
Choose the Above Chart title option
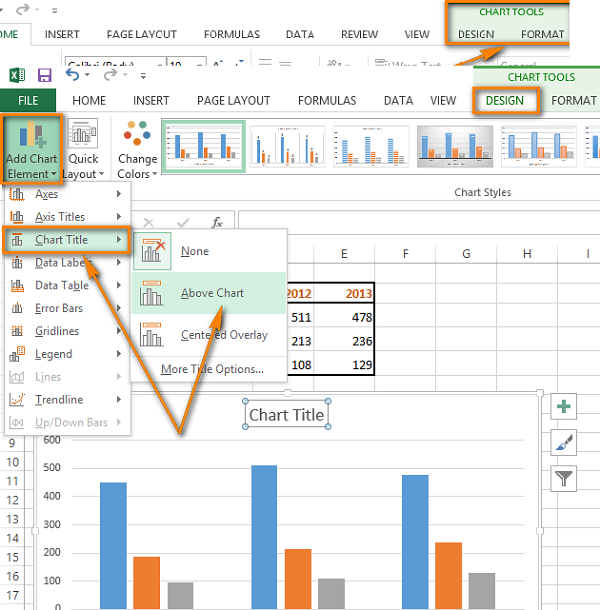point(212,293)
